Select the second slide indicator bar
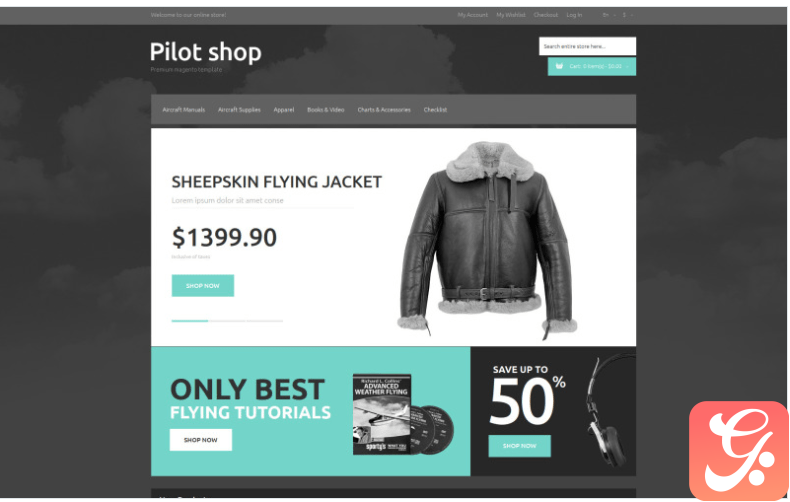 click(x=227, y=321)
